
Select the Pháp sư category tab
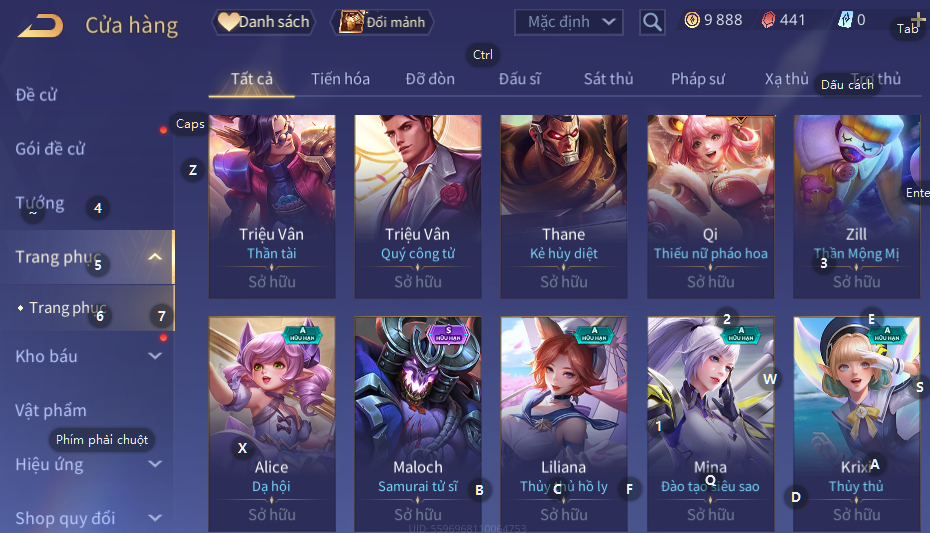coord(698,79)
